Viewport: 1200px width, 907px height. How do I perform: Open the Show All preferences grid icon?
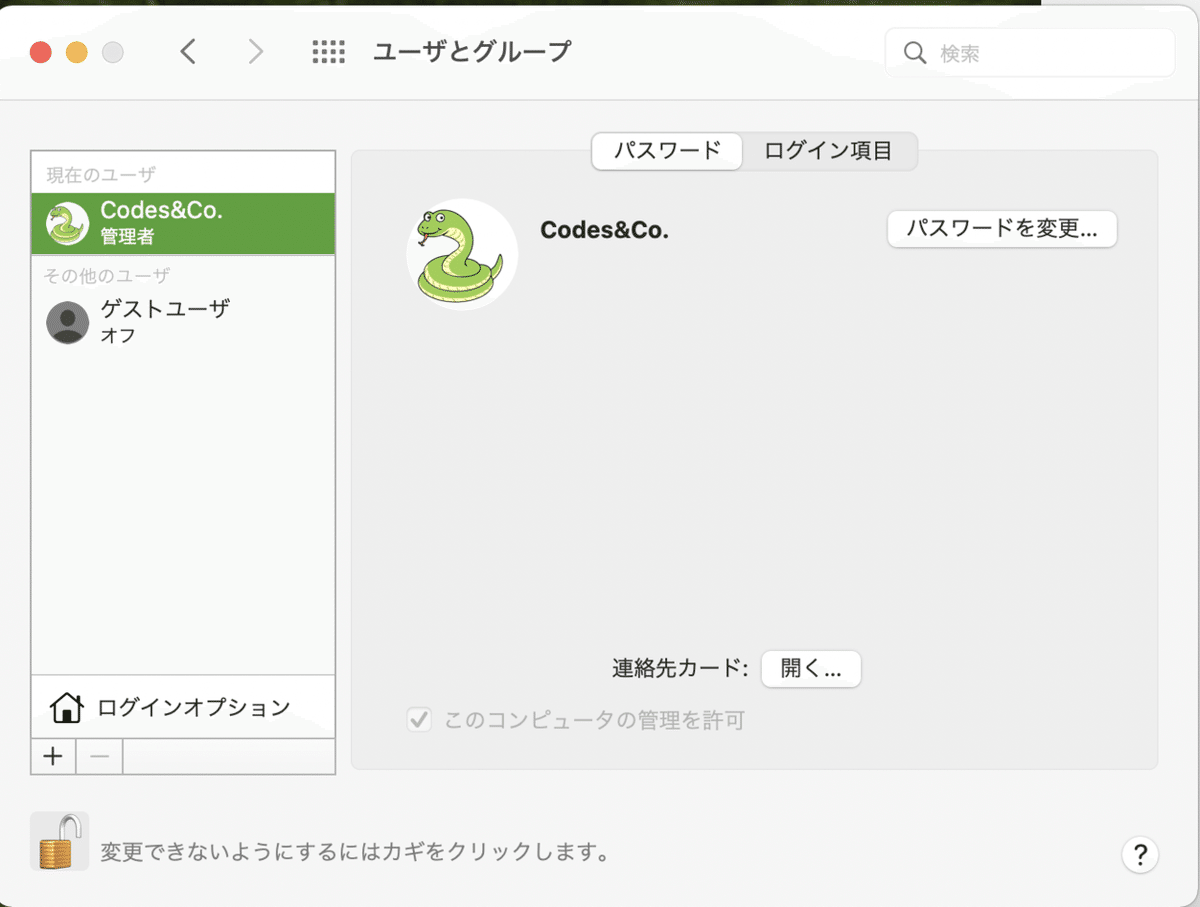[x=327, y=51]
